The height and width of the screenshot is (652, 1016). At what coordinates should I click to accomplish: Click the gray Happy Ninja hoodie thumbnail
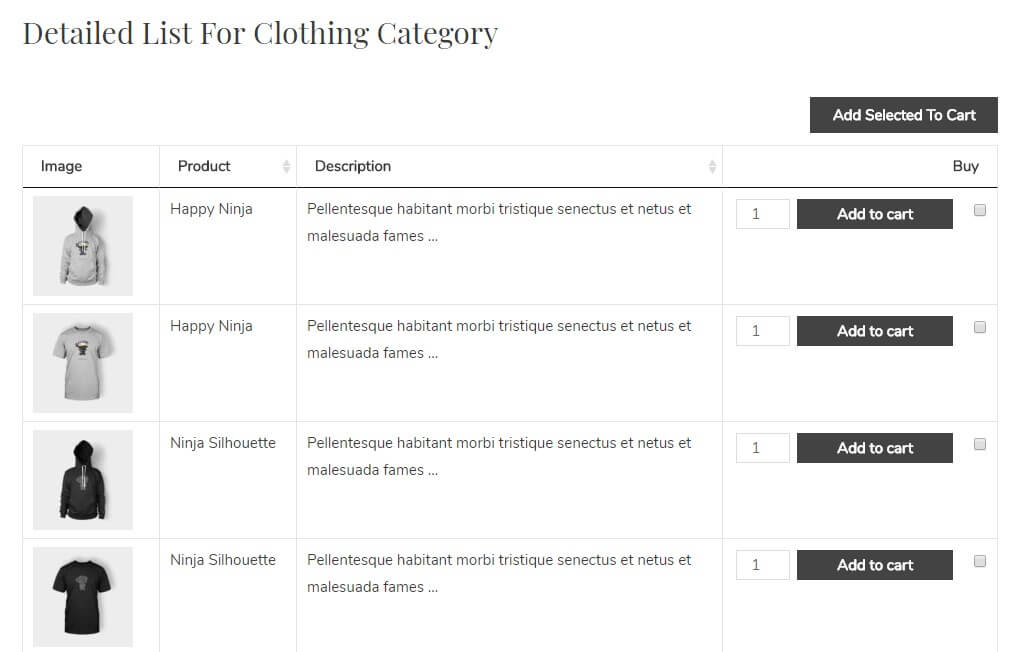tap(83, 246)
